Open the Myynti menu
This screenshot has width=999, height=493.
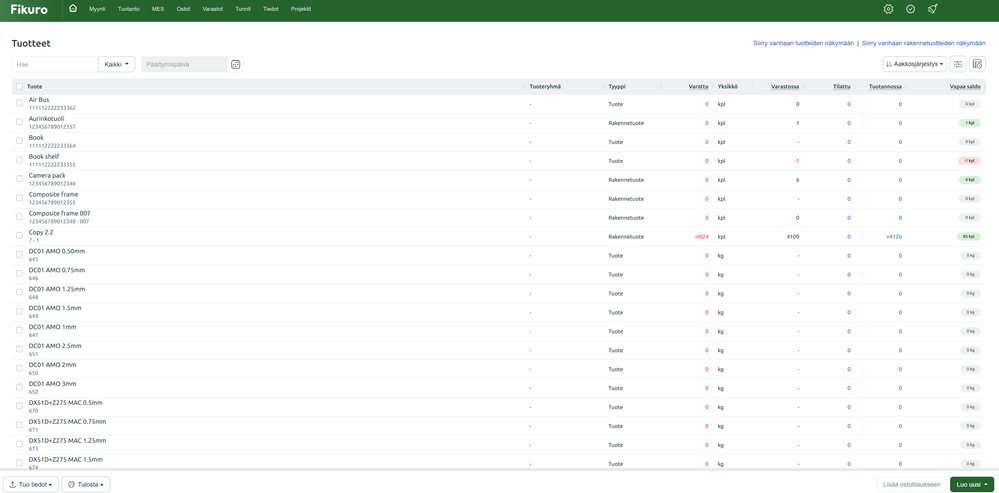[x=97, y=9]
